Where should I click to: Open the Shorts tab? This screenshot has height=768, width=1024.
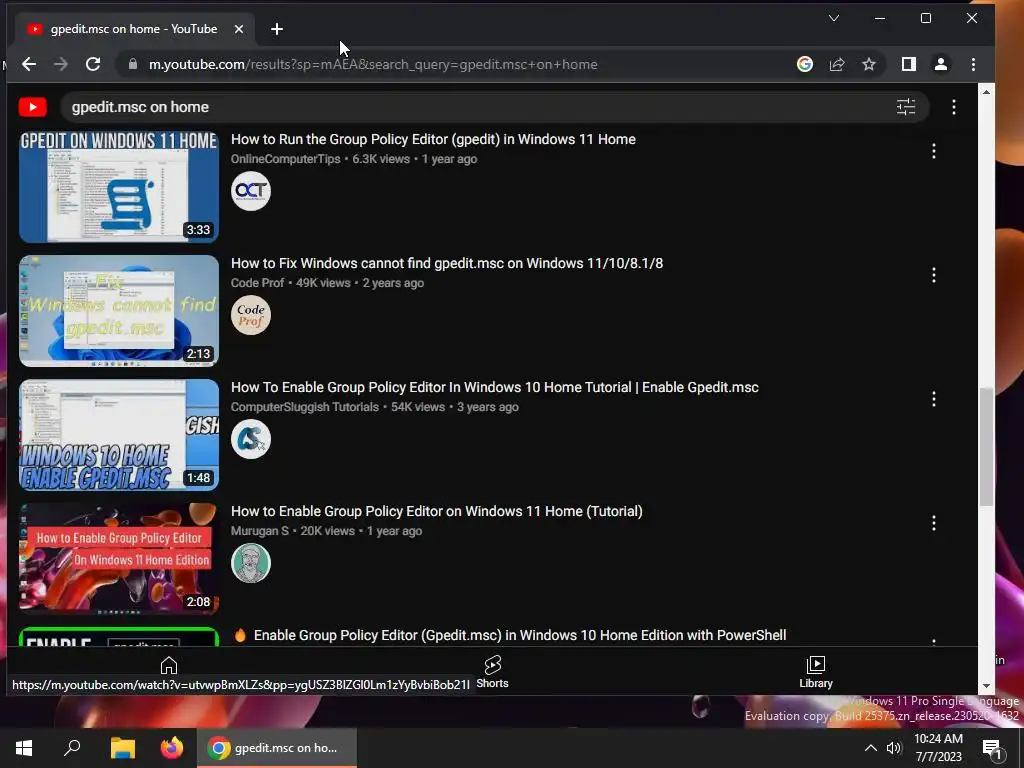coord(492,672)
